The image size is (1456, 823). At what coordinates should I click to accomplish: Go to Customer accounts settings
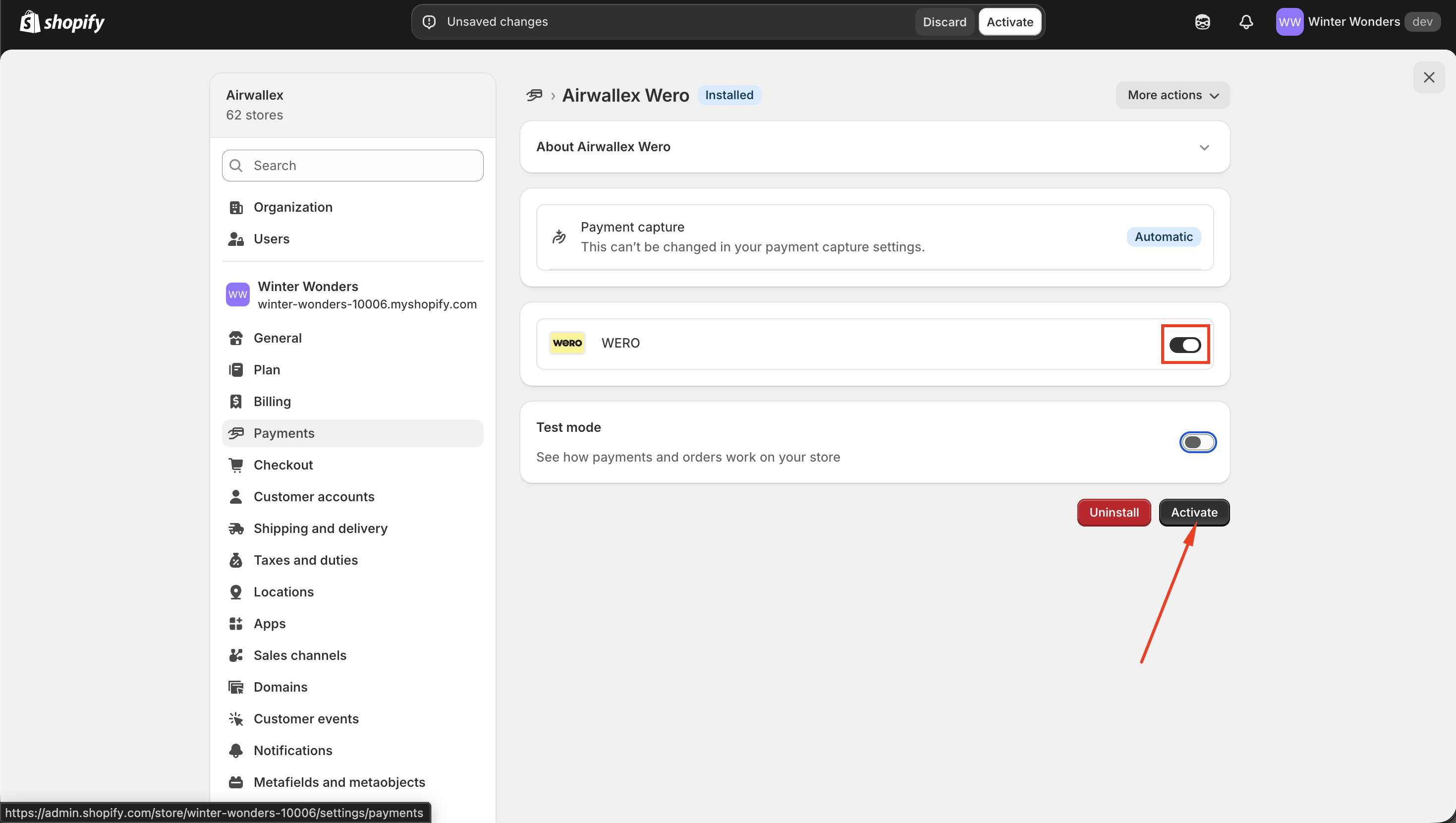(353, 497)
